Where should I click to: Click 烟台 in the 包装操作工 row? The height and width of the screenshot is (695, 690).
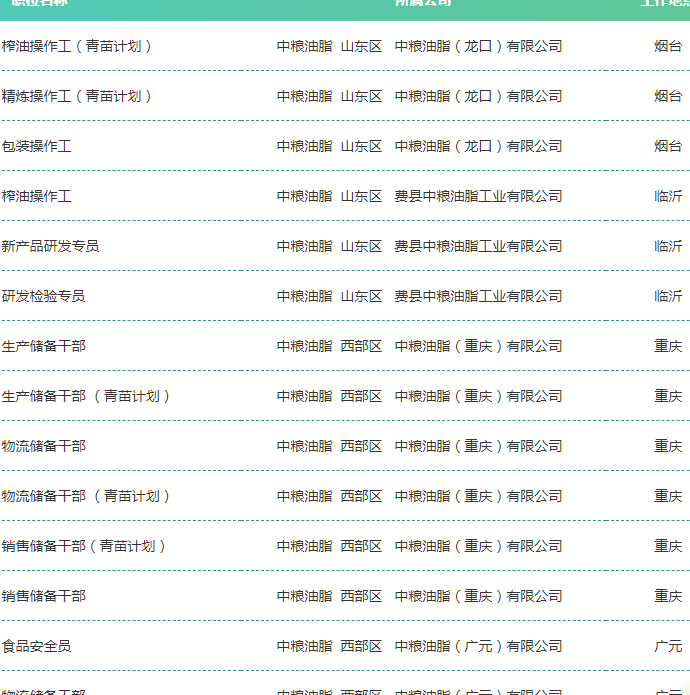pyautogui.click(x=668, y=146)
